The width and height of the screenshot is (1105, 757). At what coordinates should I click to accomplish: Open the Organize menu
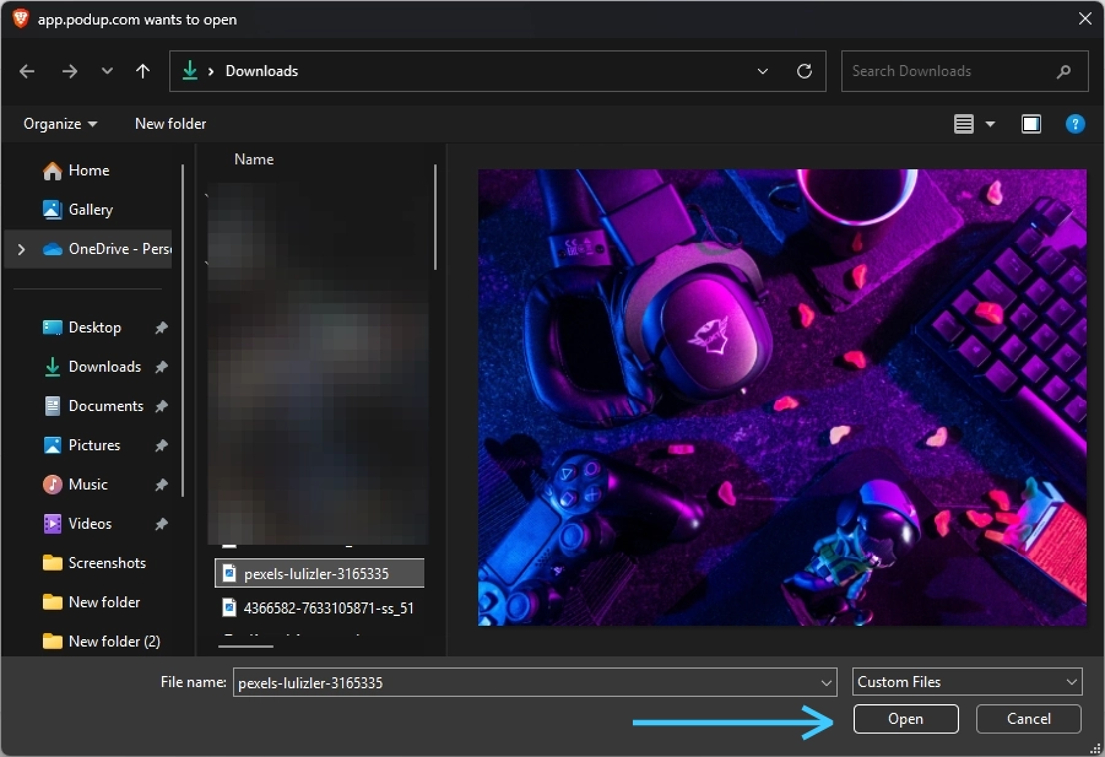point(60,124)
